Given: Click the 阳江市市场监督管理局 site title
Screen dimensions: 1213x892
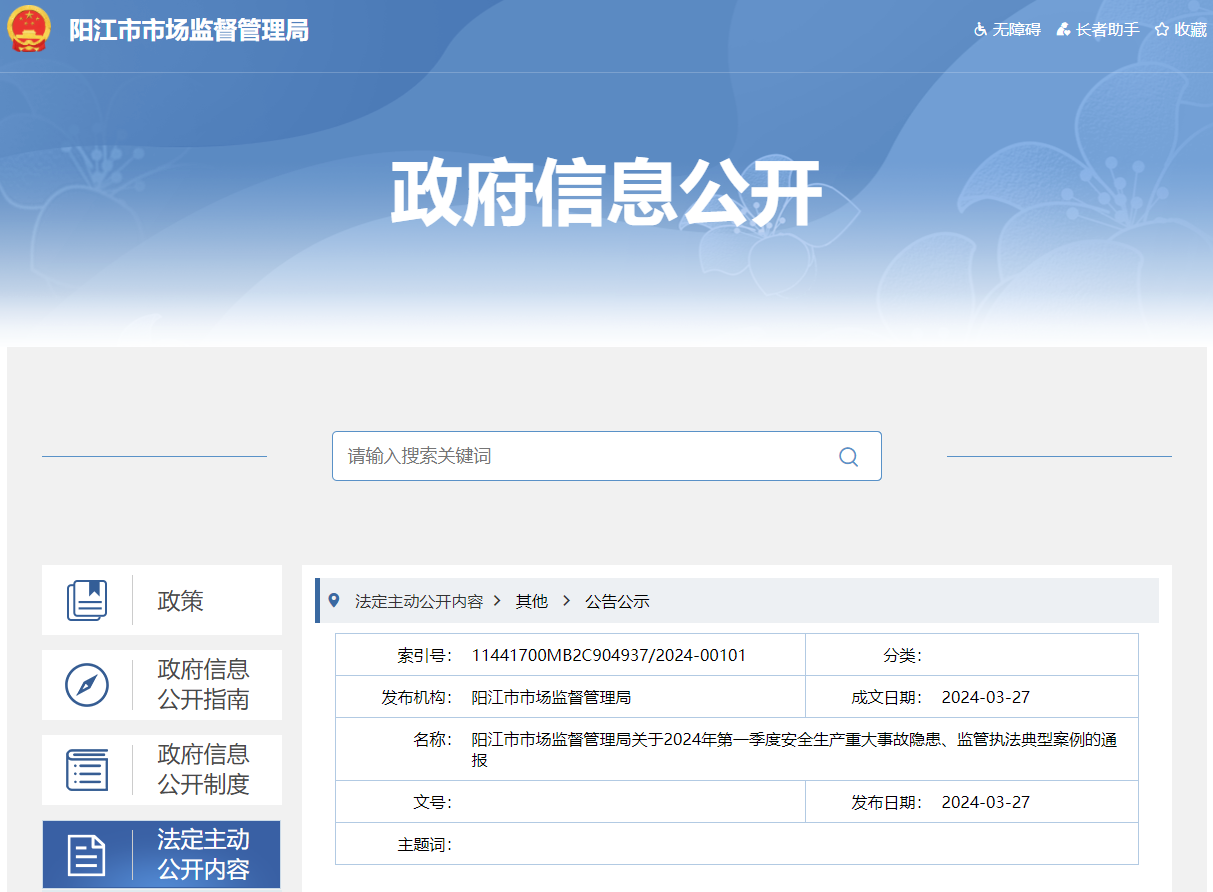Looking at the screenshot, I should [x=189, y=30].
